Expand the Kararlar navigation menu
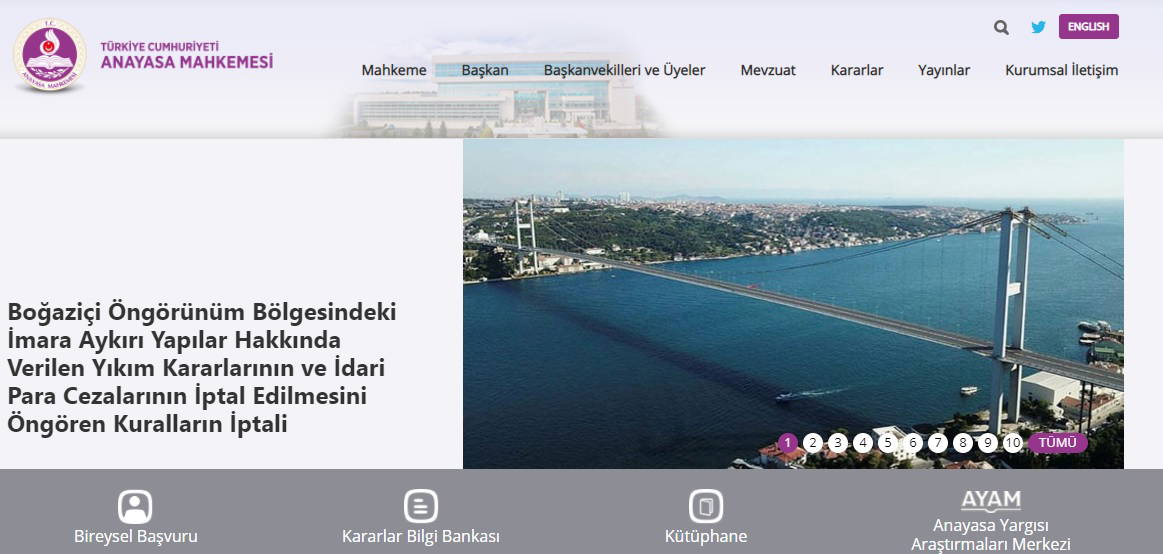 click(x=856, y=70)
